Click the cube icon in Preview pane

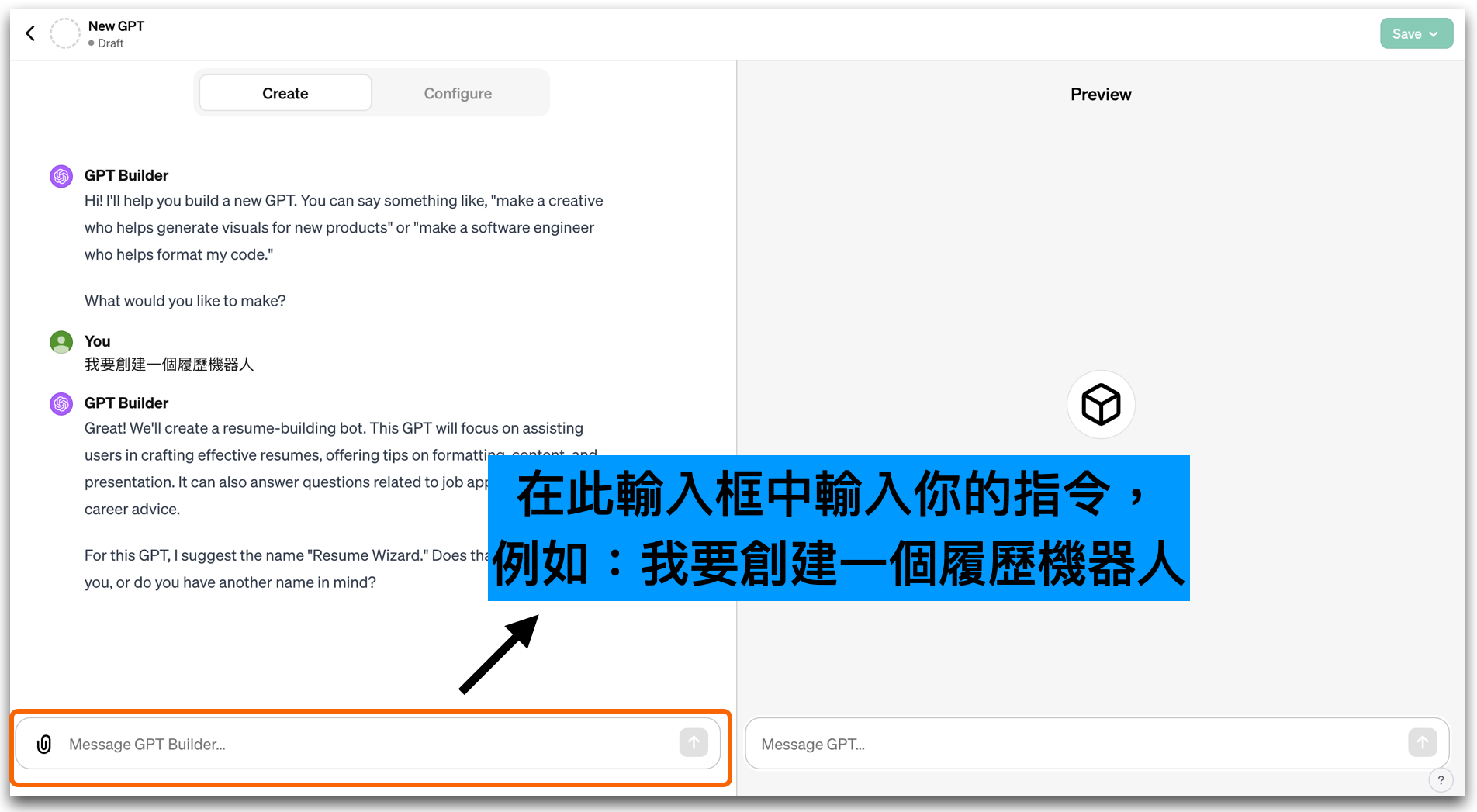pos(1101,404)
